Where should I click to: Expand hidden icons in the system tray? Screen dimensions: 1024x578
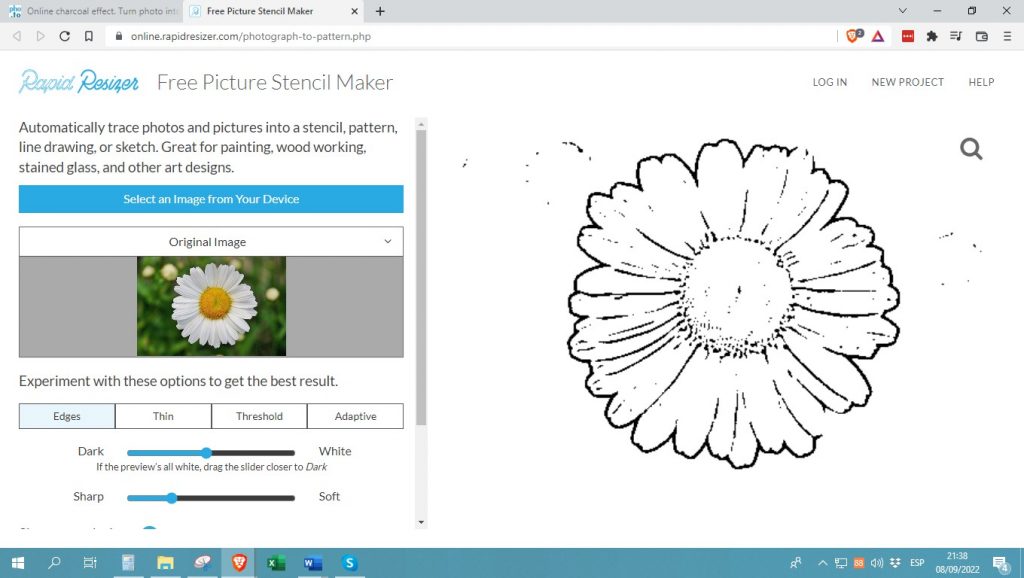[822, 563]
